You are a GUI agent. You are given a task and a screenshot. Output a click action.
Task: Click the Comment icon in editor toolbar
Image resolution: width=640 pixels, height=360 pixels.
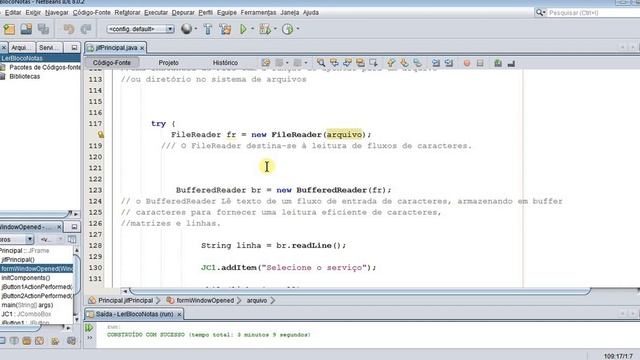498,63
